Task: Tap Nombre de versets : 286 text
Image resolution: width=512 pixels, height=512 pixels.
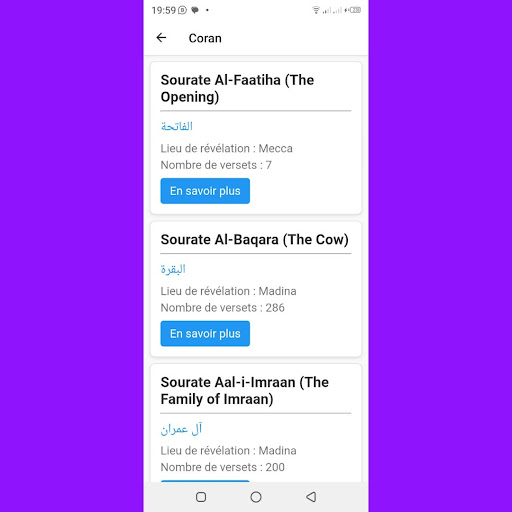Action: [223, 308]
